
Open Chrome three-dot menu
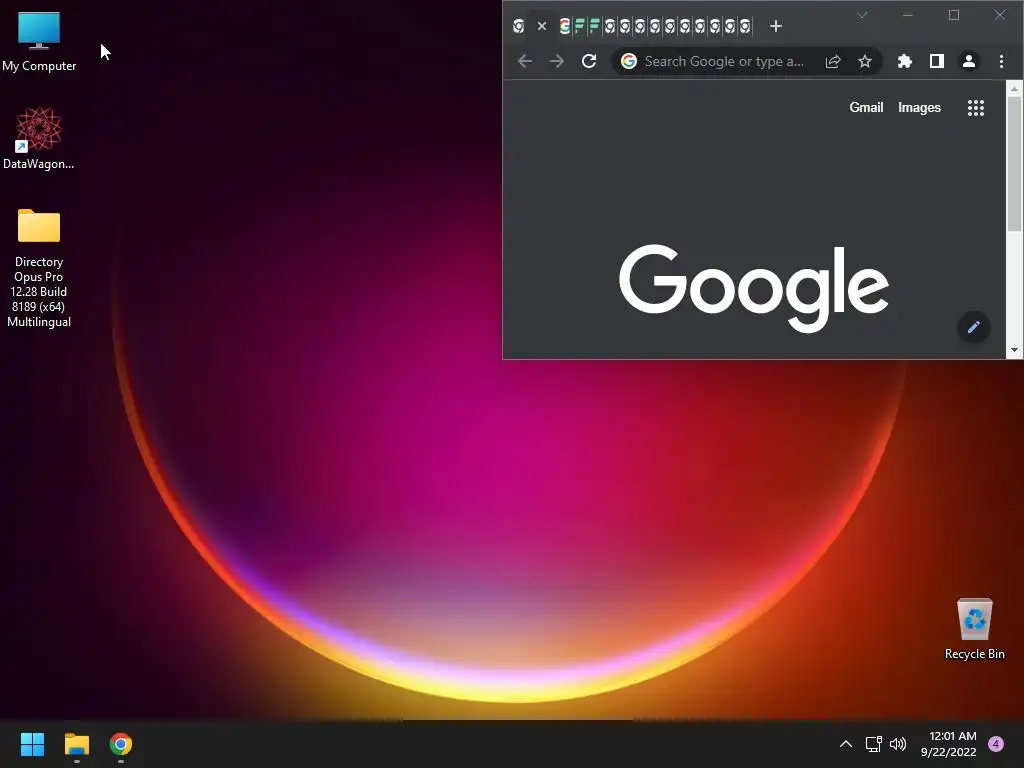click(x=1001, y=61)
